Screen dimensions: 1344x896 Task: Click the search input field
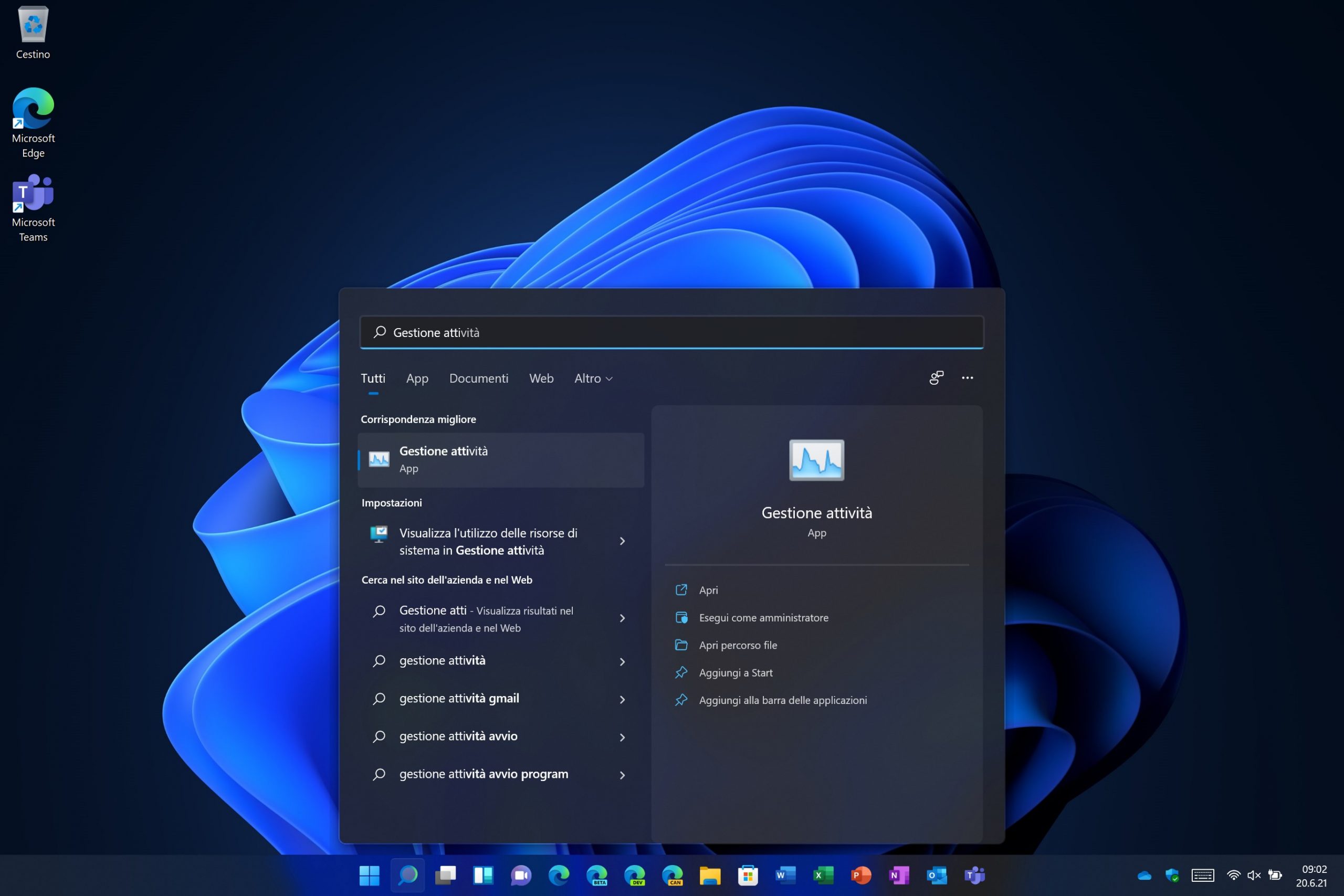(672, 332)
